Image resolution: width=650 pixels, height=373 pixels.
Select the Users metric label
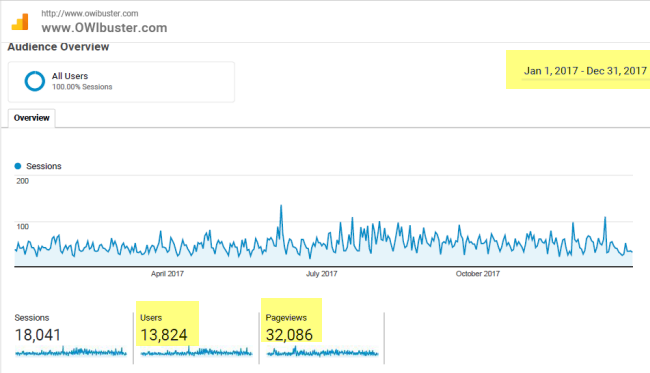coord(151,318)
